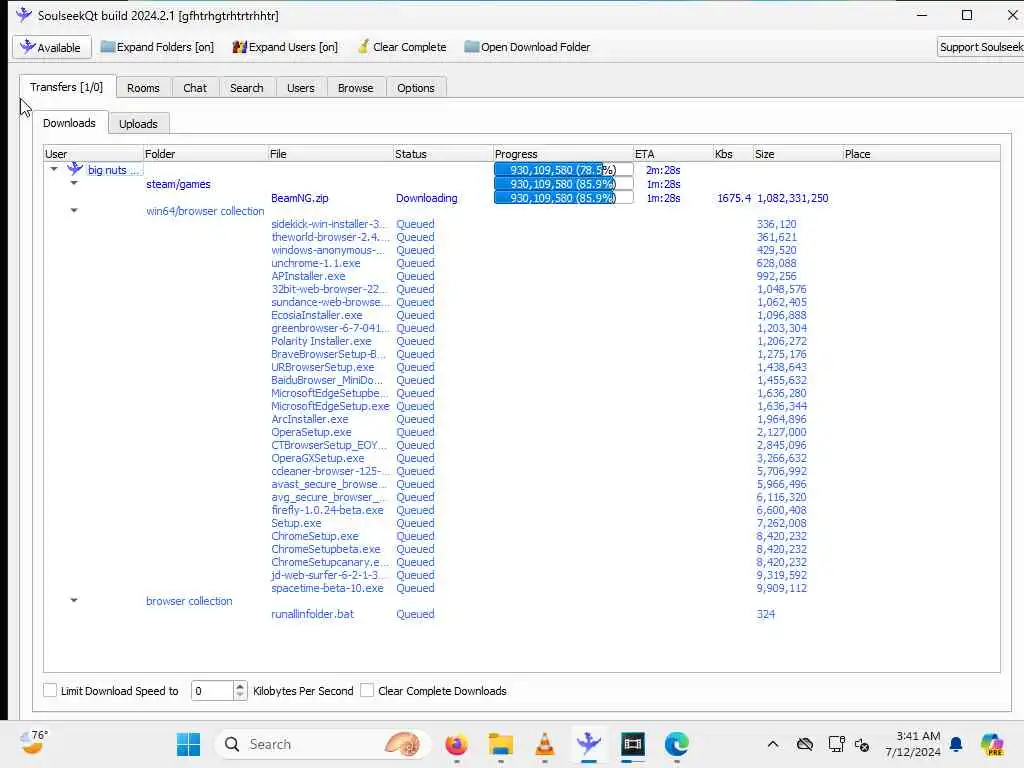Switch to the Browse tab

tap(355, 88)
